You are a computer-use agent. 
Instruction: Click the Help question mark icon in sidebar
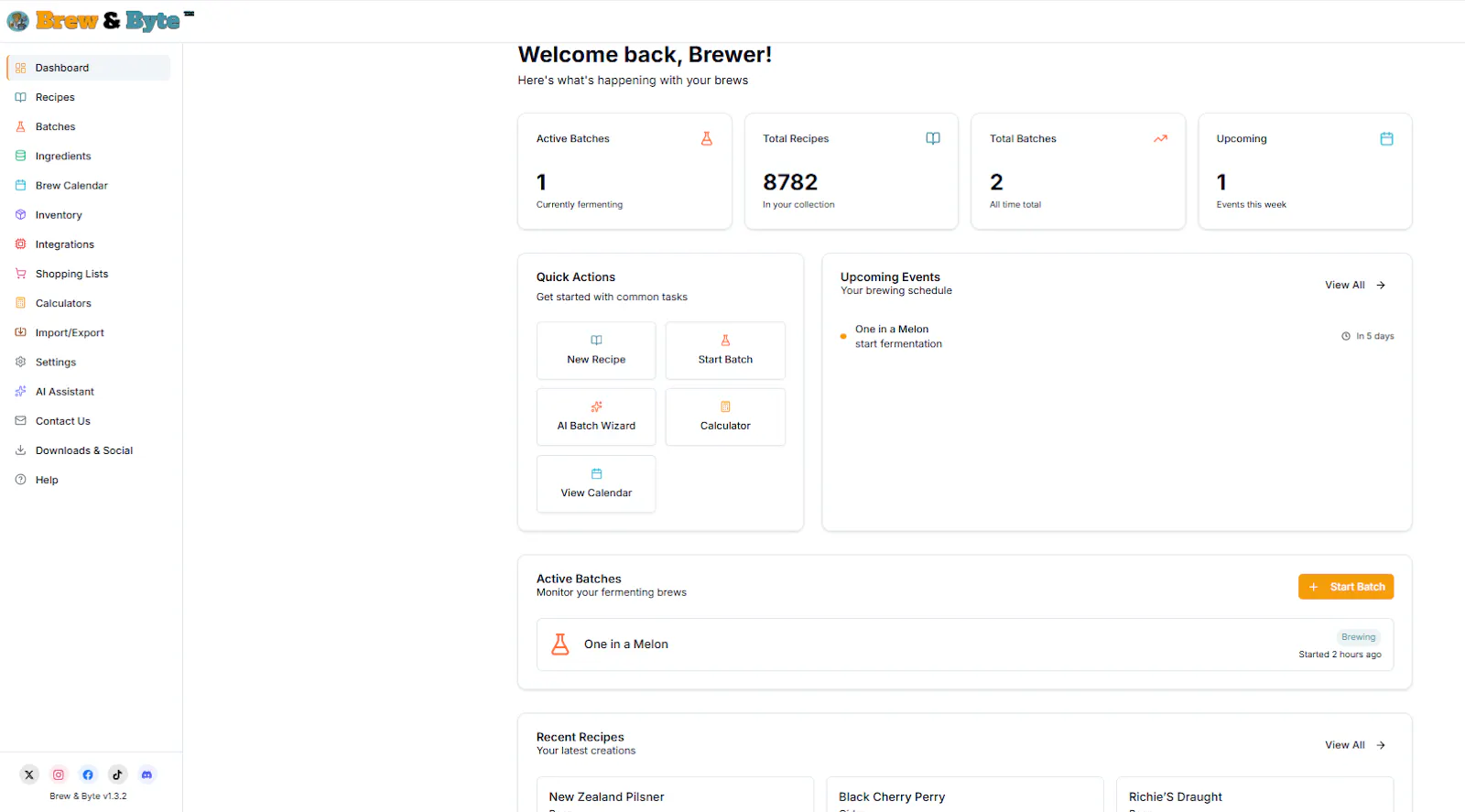20,480
